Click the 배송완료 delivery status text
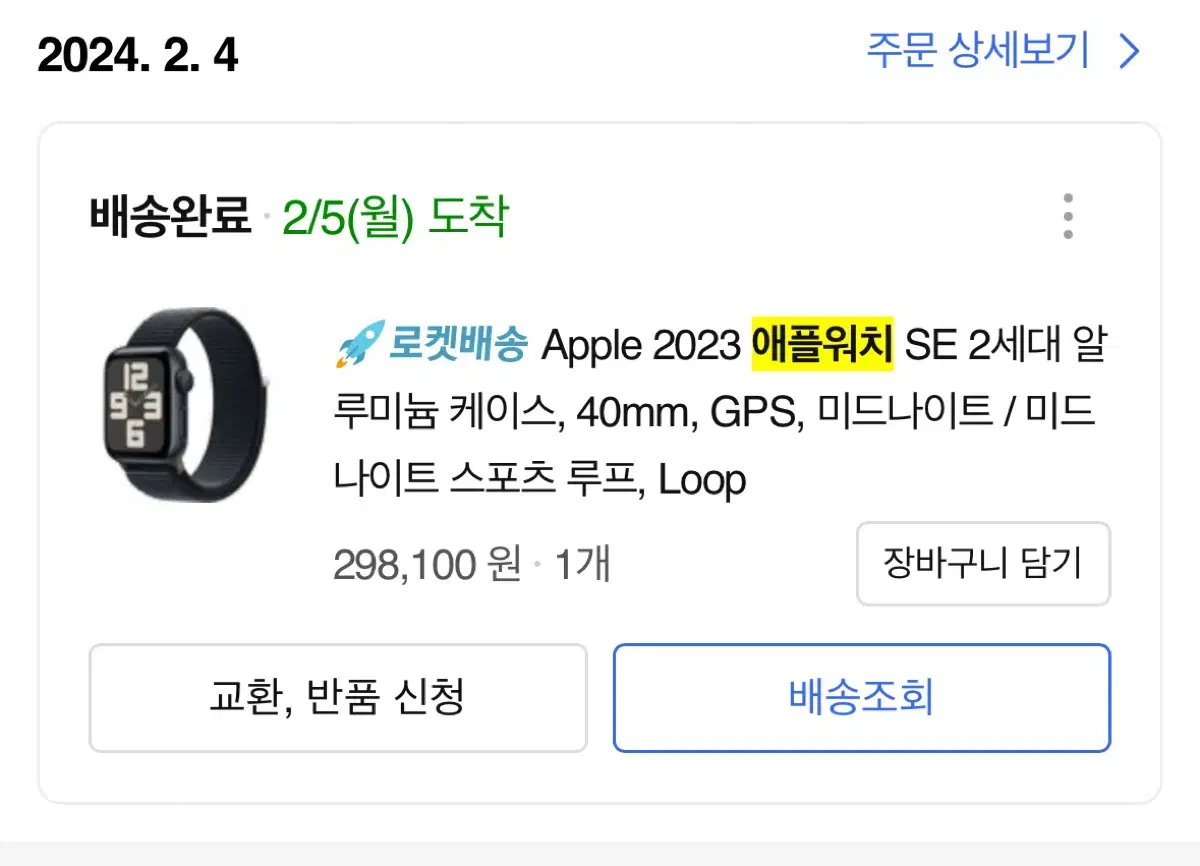Image resolution: width=1200 pixels, height=866 pixels. [x=170, y=216]
